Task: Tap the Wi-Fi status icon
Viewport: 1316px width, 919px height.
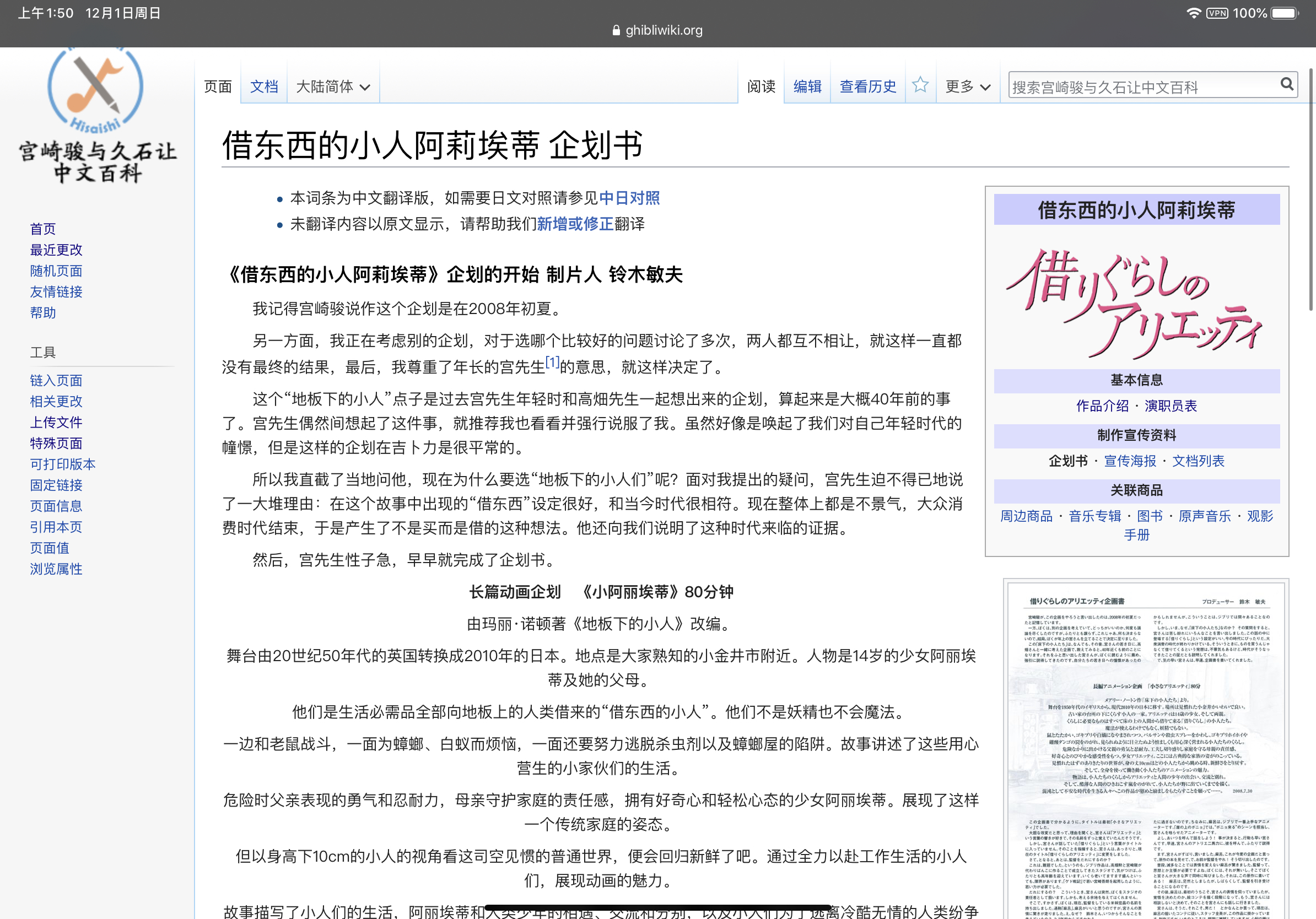Action: [1193, 13]
